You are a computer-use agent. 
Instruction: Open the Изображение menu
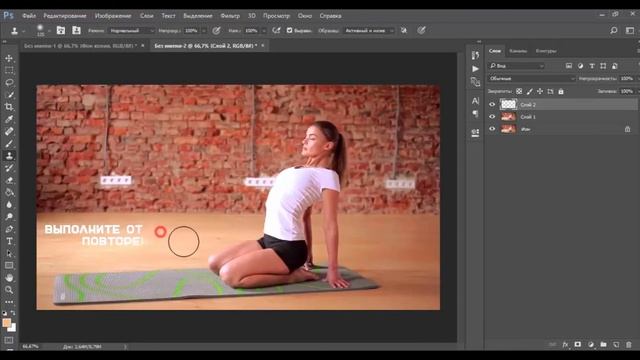click(113, 16)
